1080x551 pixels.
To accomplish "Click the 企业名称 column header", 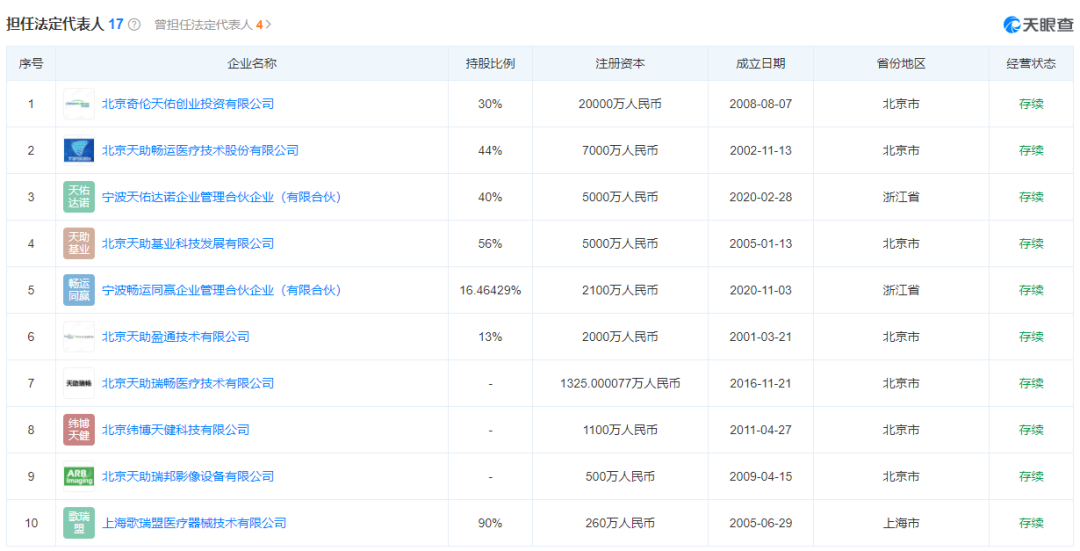I will [252, 63].
